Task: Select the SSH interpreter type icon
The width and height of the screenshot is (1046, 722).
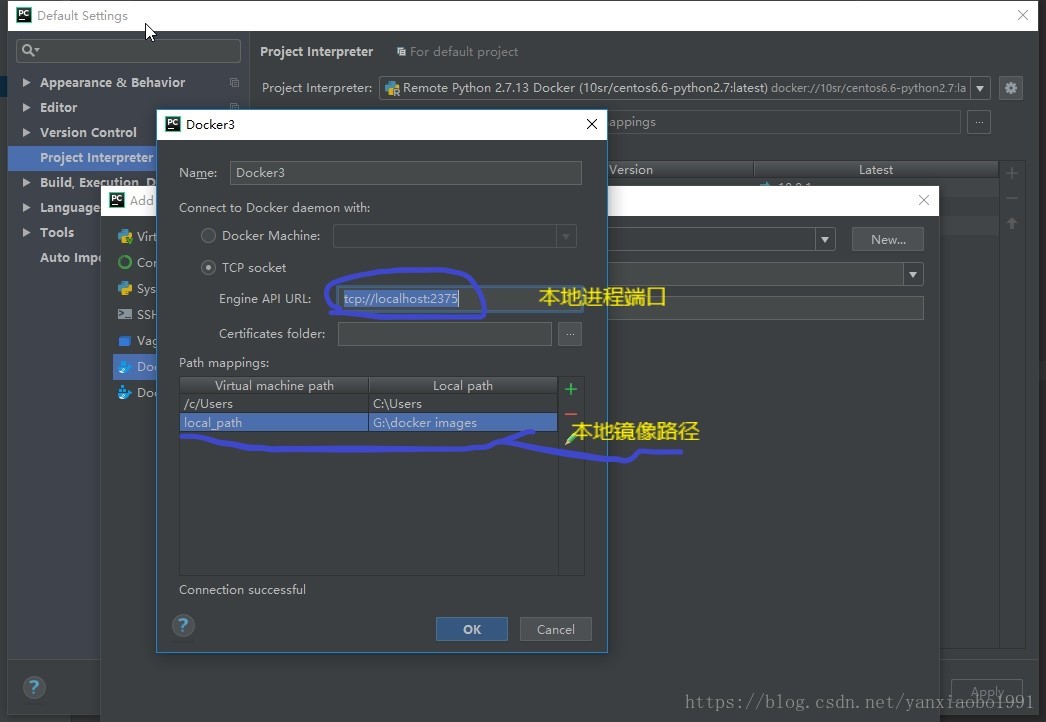Action: click(125, 314)
